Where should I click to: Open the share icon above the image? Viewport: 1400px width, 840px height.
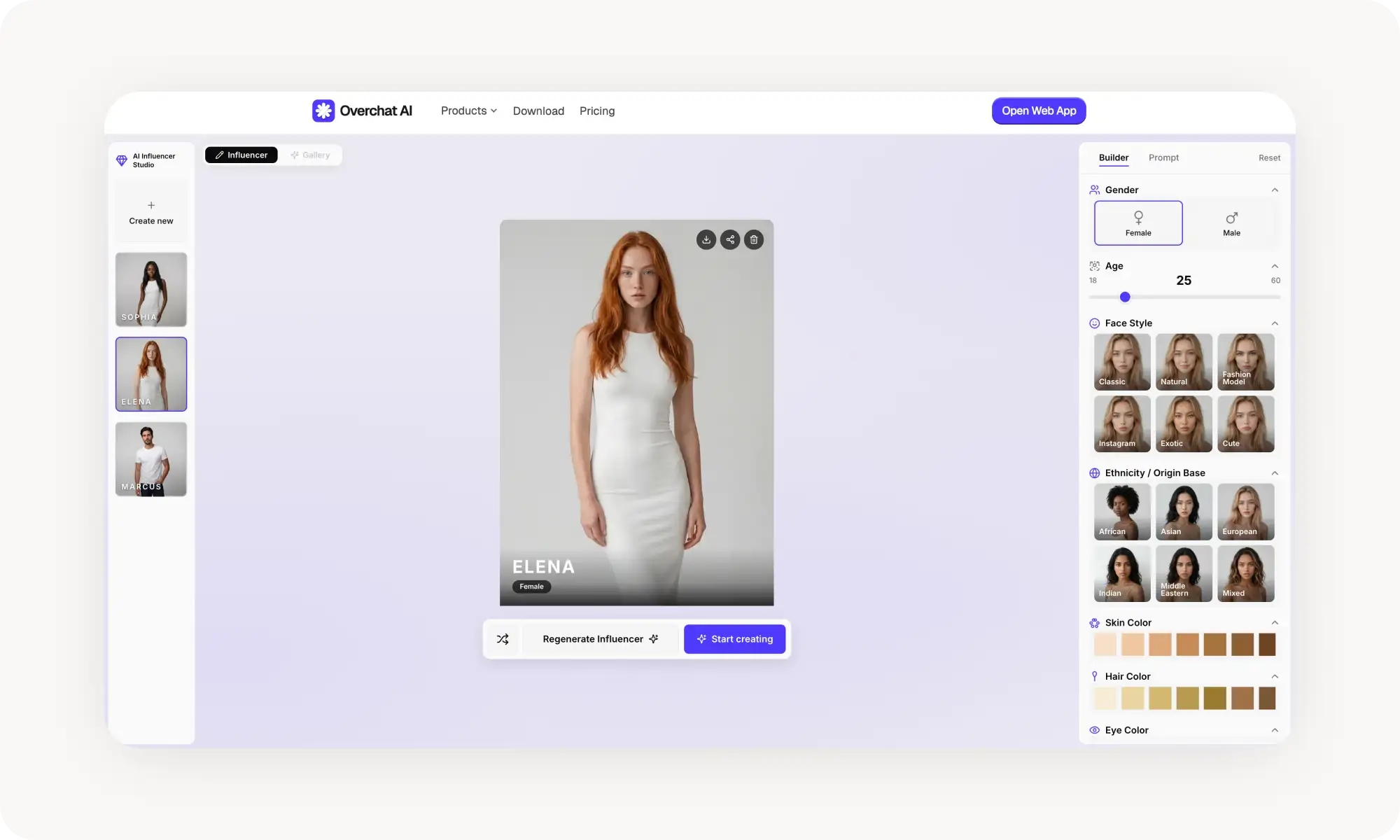click(x=730, y=240)
